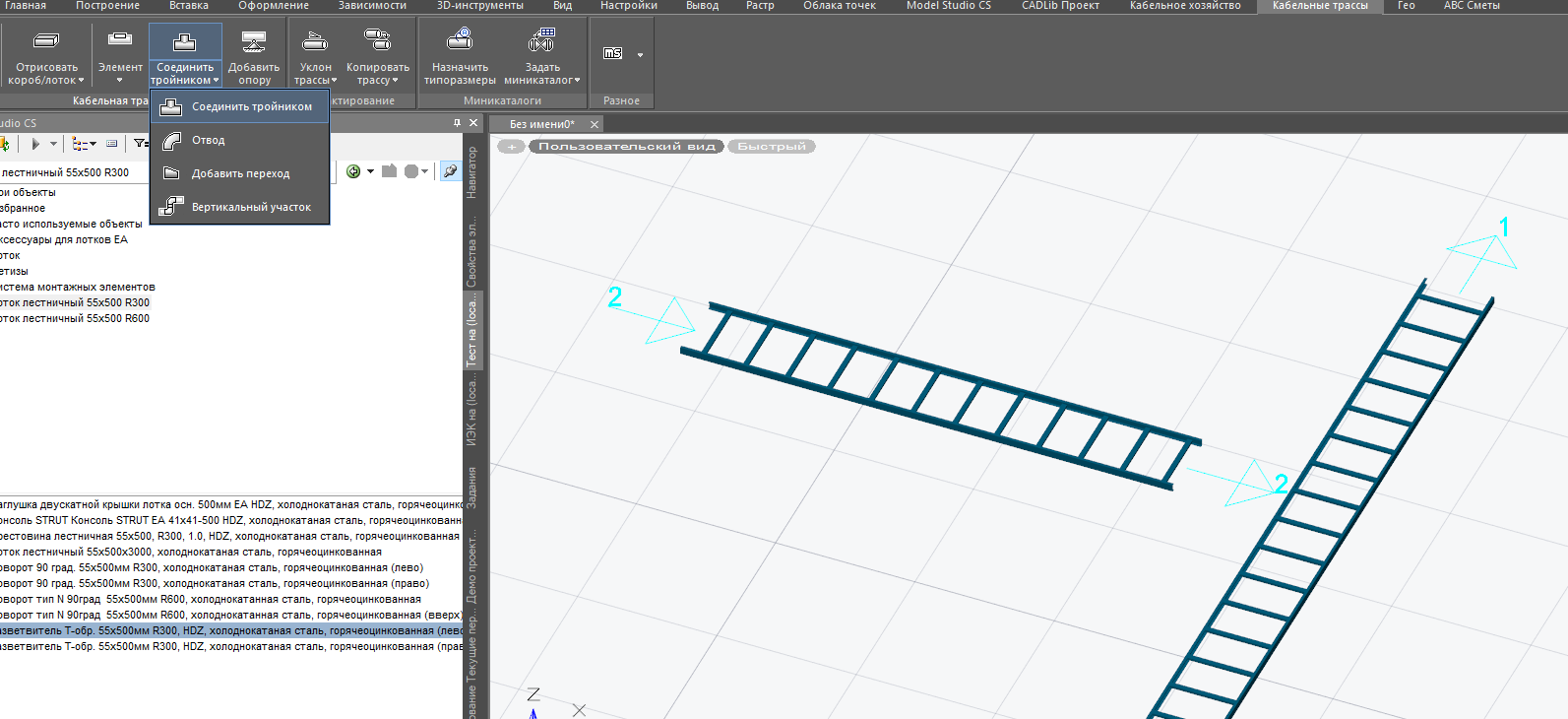Image resolution: width=1568 pixels, height=719 pixels.
Task: Click the gray folder shape icon beside back arrow
Action: pos(390,171)
